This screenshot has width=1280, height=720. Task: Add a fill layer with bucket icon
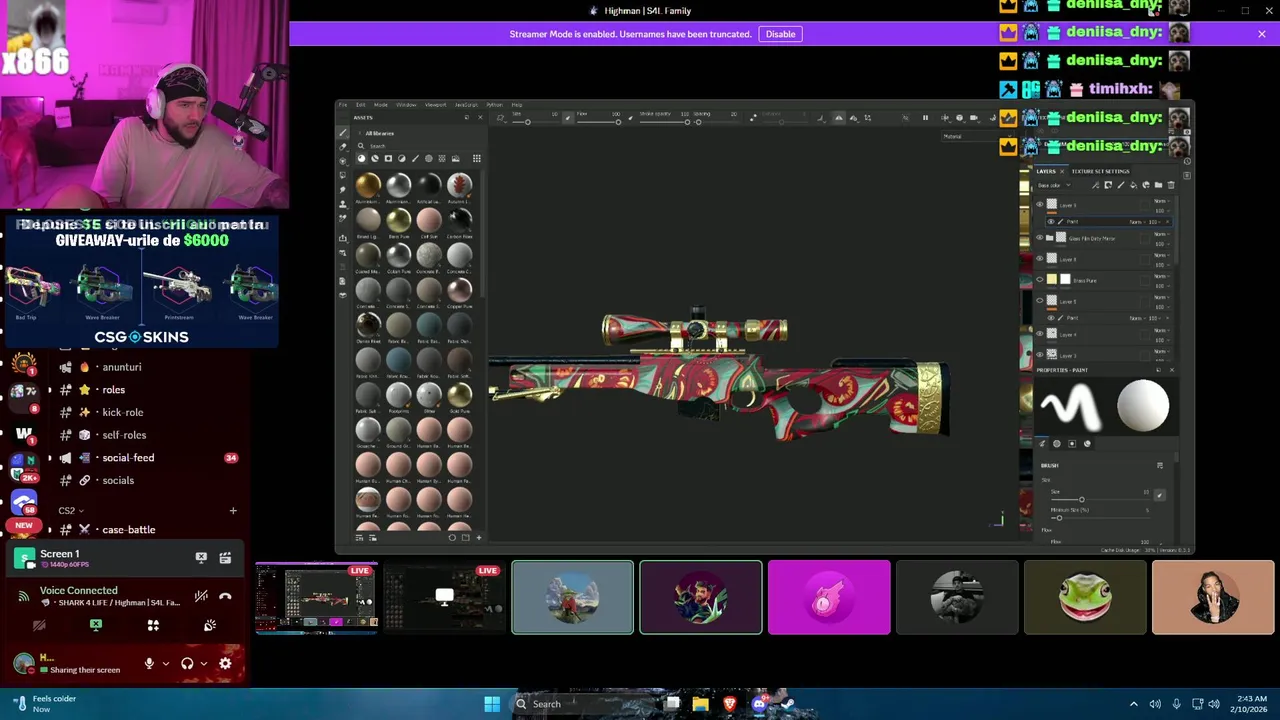coord(1133,185)
